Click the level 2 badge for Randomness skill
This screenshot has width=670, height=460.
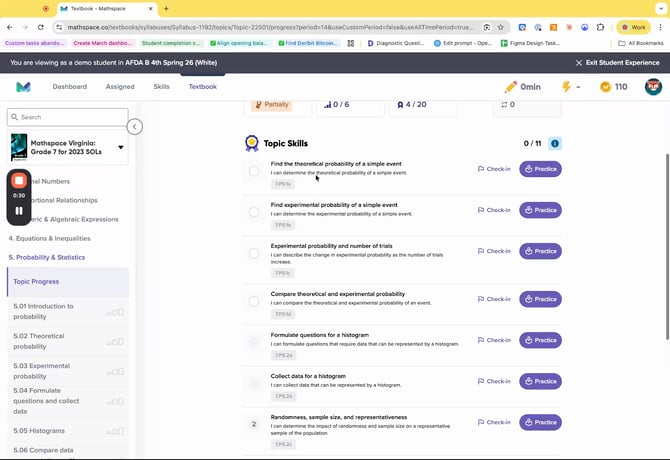[x=254, y=424]
